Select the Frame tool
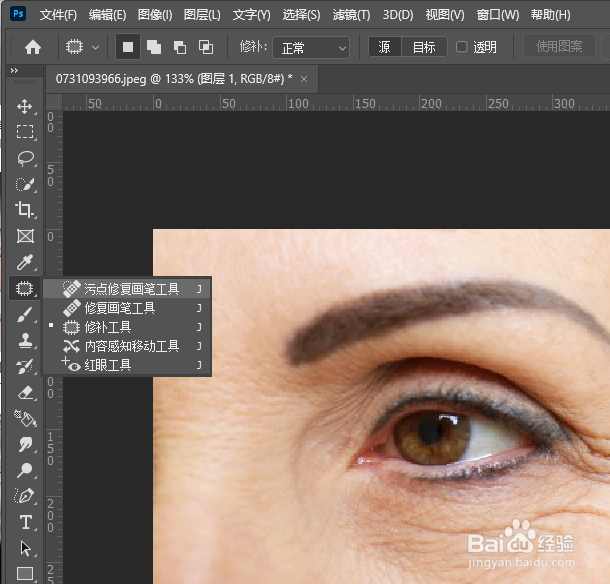 [25, 236]
